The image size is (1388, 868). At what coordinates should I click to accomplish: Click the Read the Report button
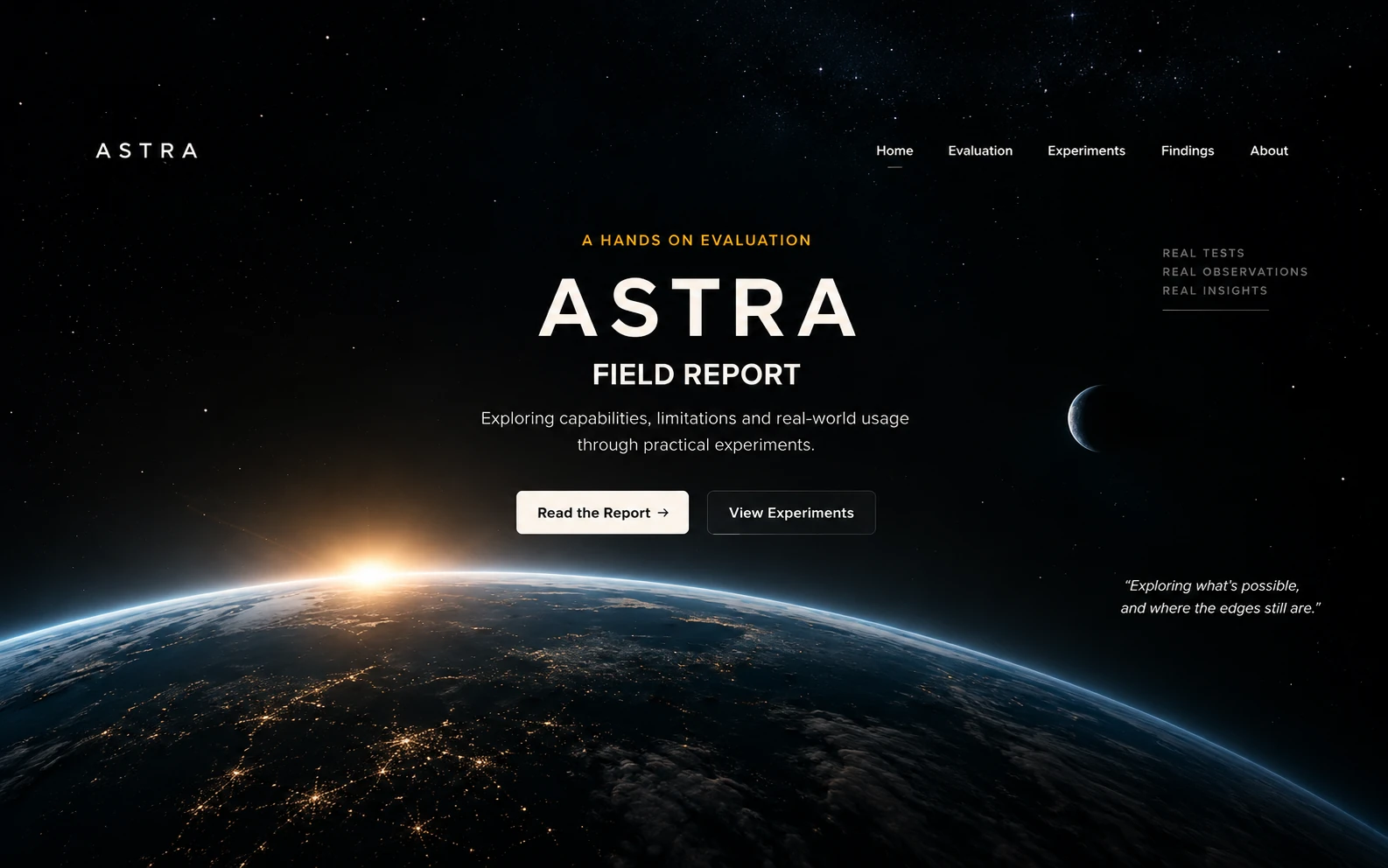(602, 513)
